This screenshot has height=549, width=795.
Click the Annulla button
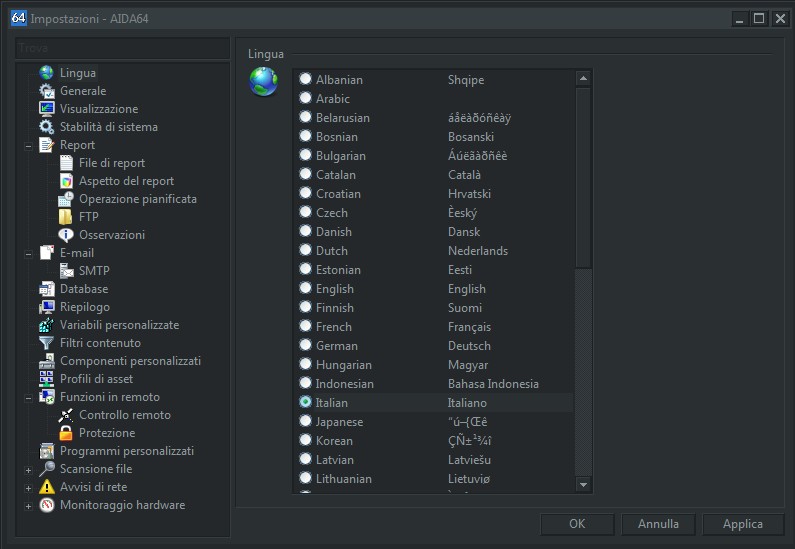(658, 524)
